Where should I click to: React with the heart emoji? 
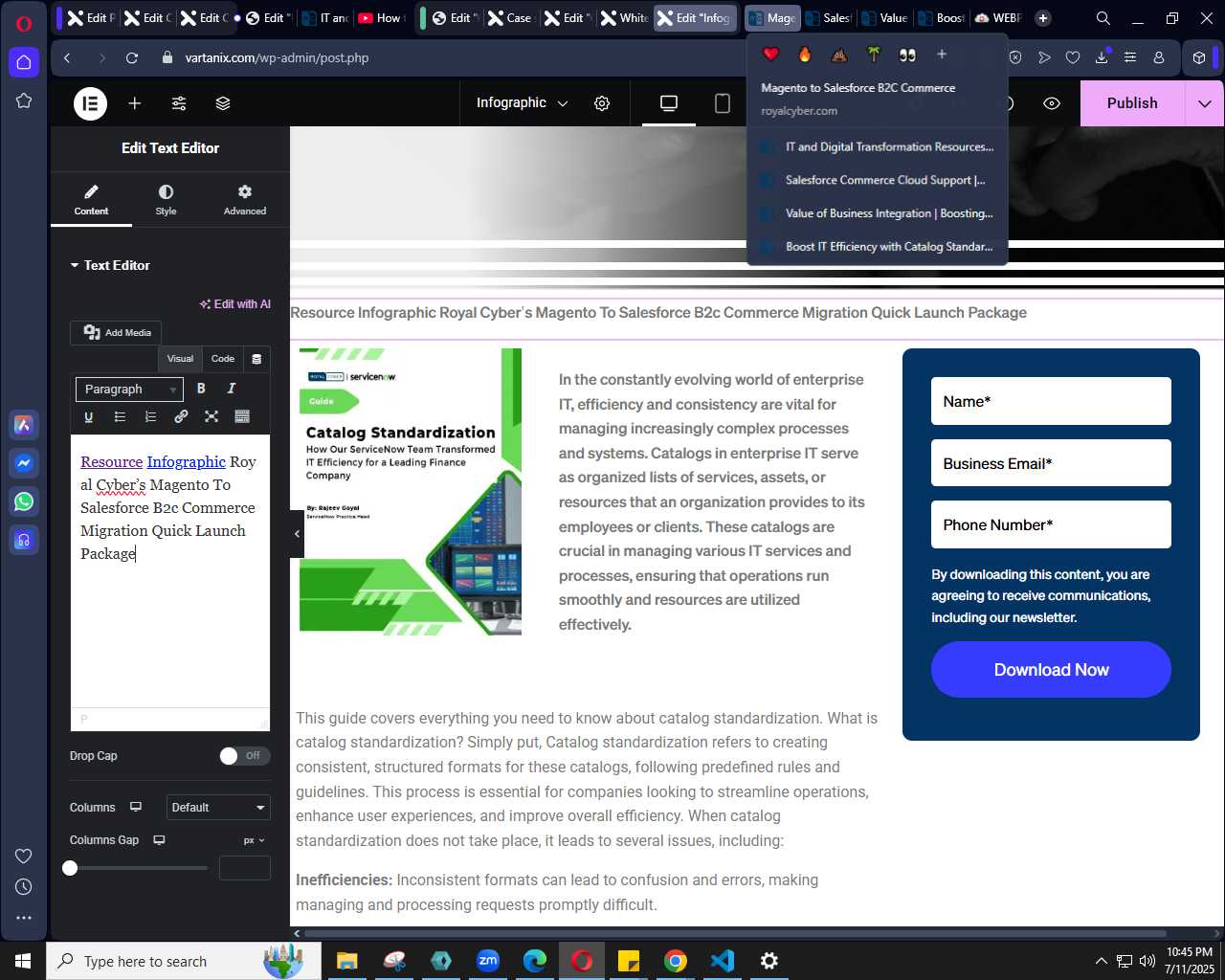(770, 54)
